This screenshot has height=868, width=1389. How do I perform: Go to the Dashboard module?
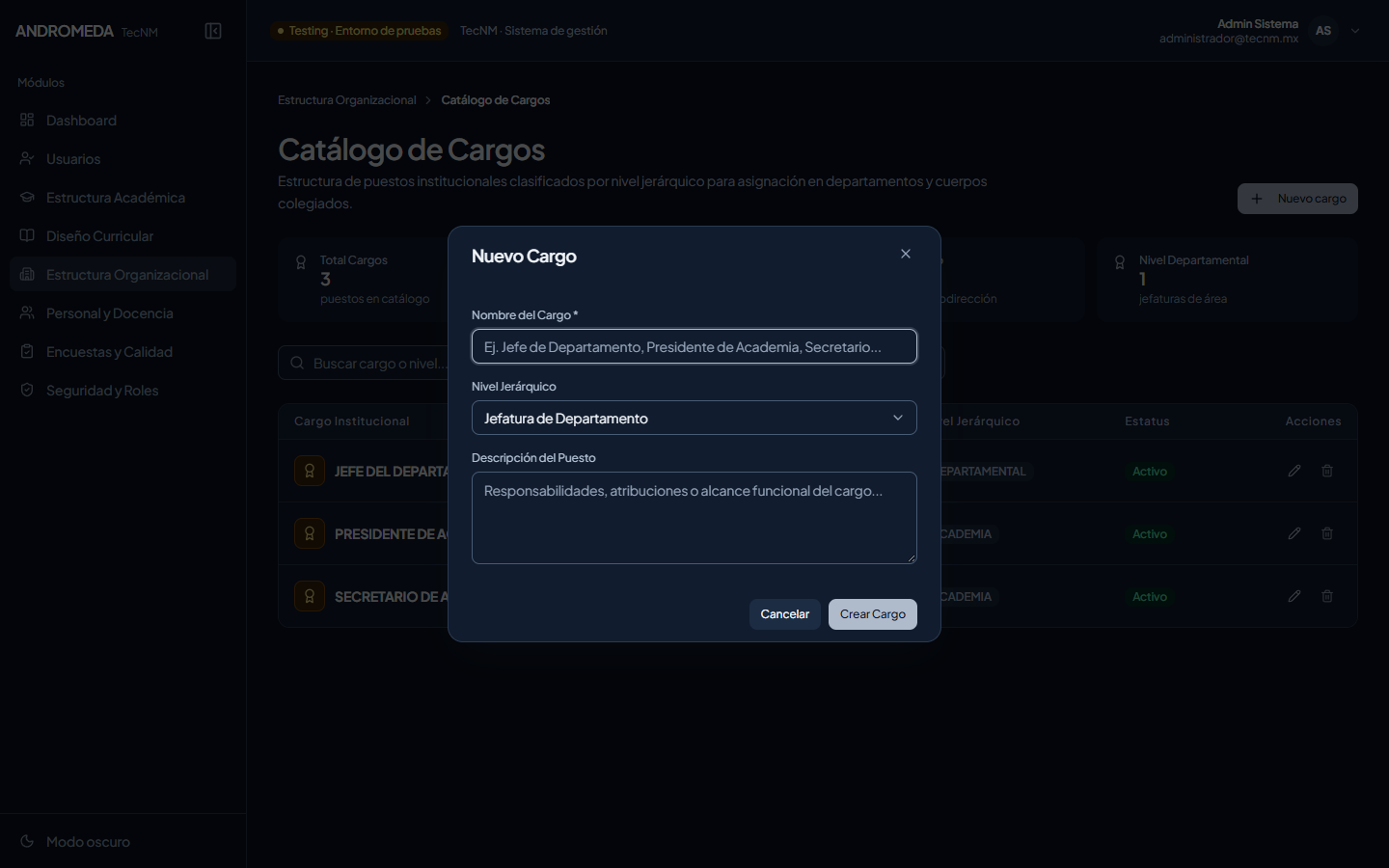click(123, 120)
